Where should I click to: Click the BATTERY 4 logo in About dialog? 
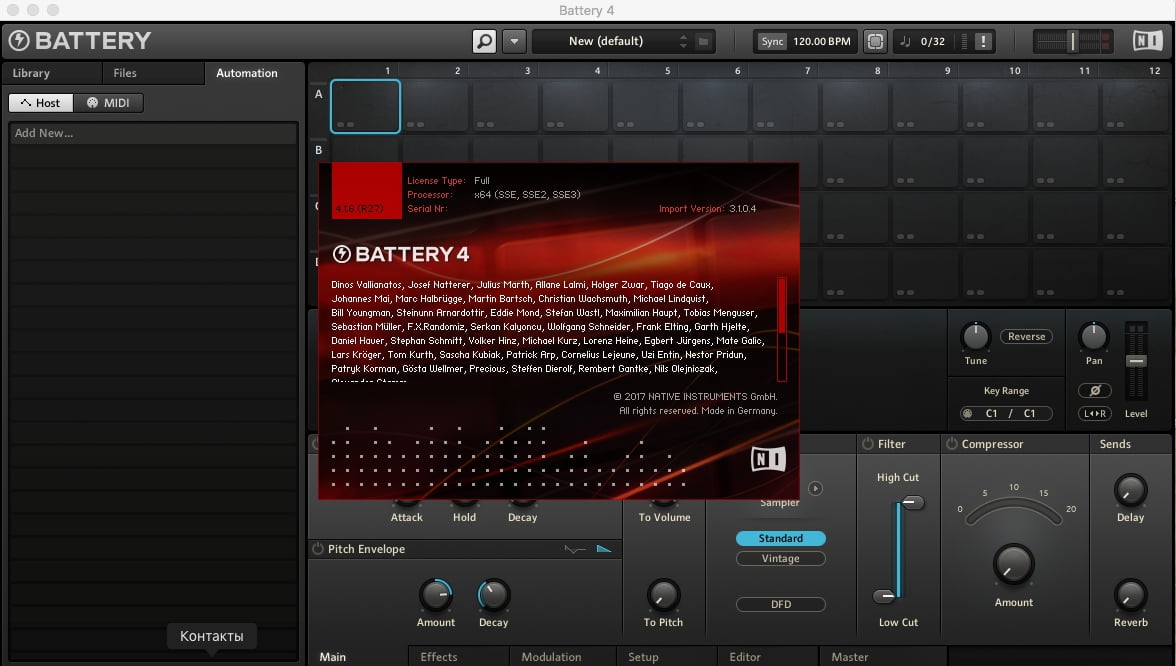(401, 254)
